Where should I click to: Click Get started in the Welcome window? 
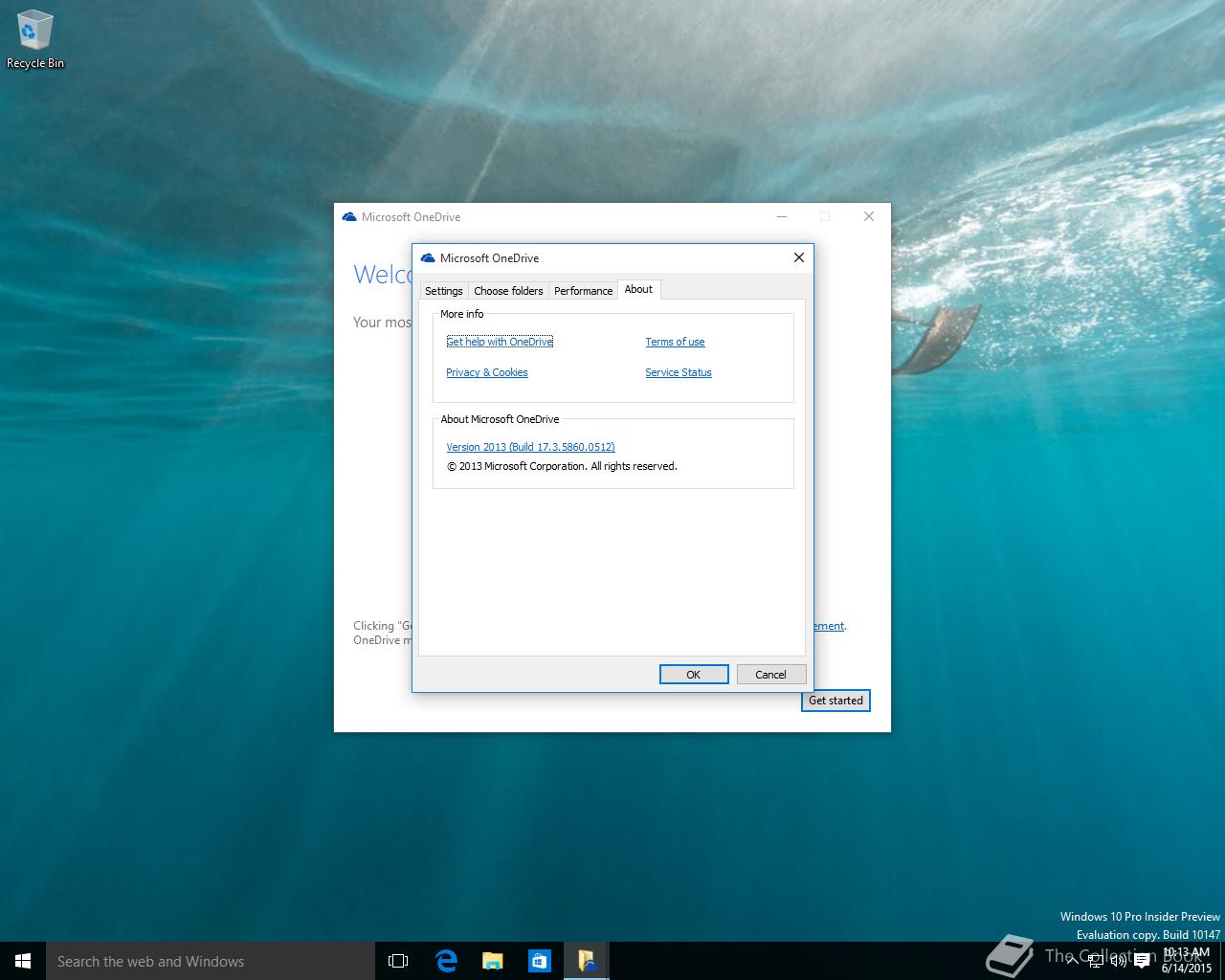[835, 701]
